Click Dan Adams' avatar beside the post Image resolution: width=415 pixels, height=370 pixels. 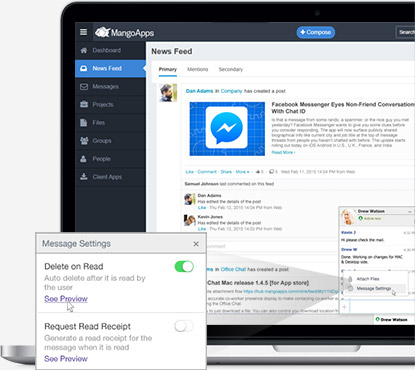[168, 93]
